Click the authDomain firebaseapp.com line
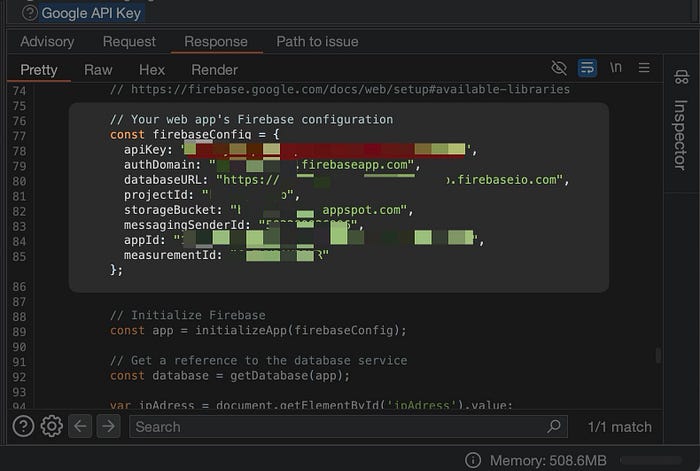 point(272,165)
